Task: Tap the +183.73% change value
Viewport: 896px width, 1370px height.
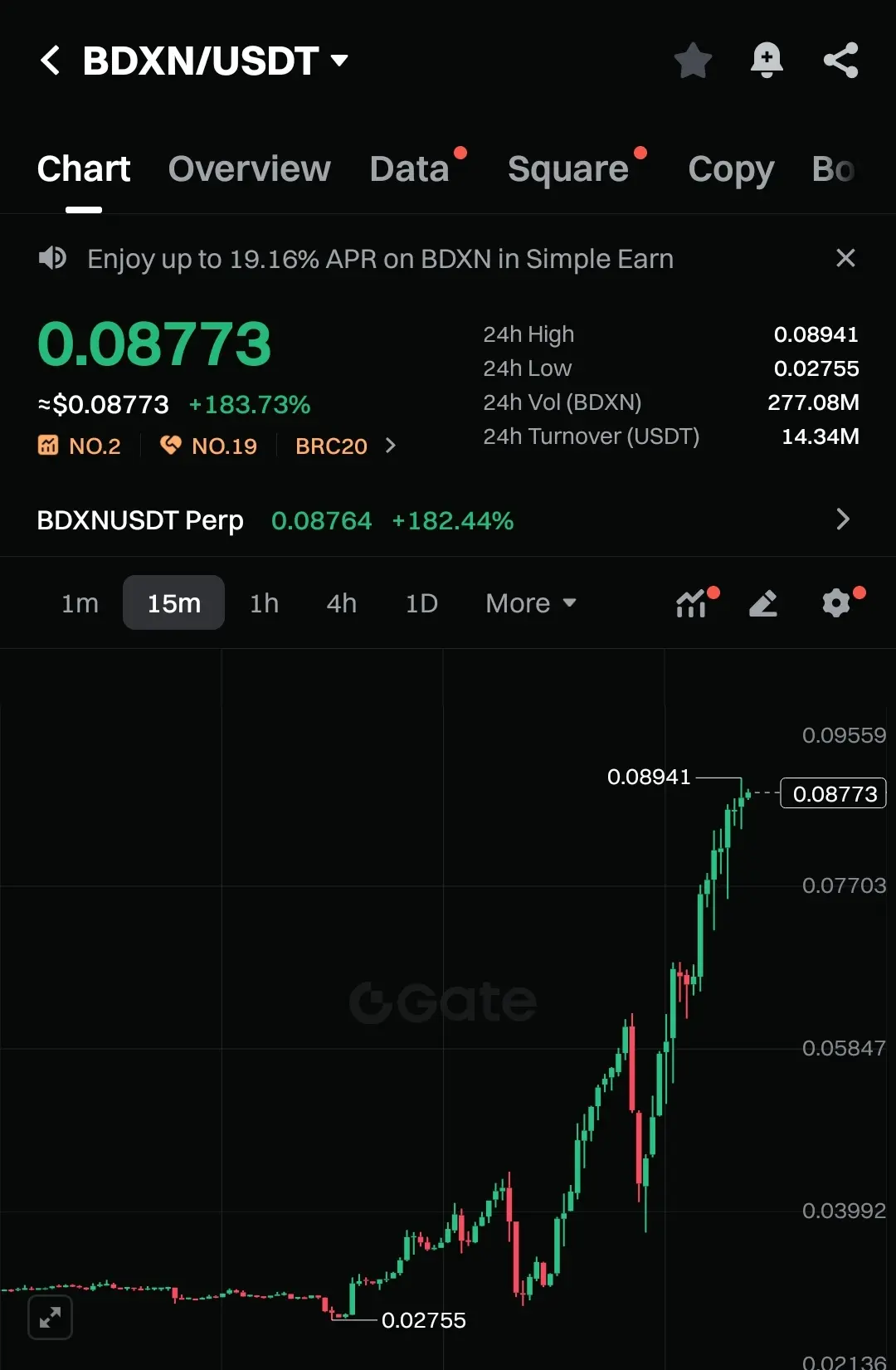Action: (x=249, y=405)
